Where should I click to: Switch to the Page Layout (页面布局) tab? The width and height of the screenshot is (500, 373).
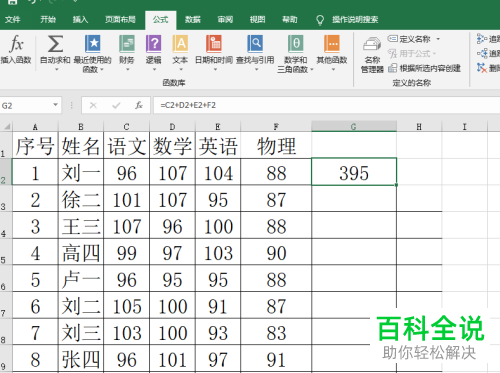click(x=120, y=19)
